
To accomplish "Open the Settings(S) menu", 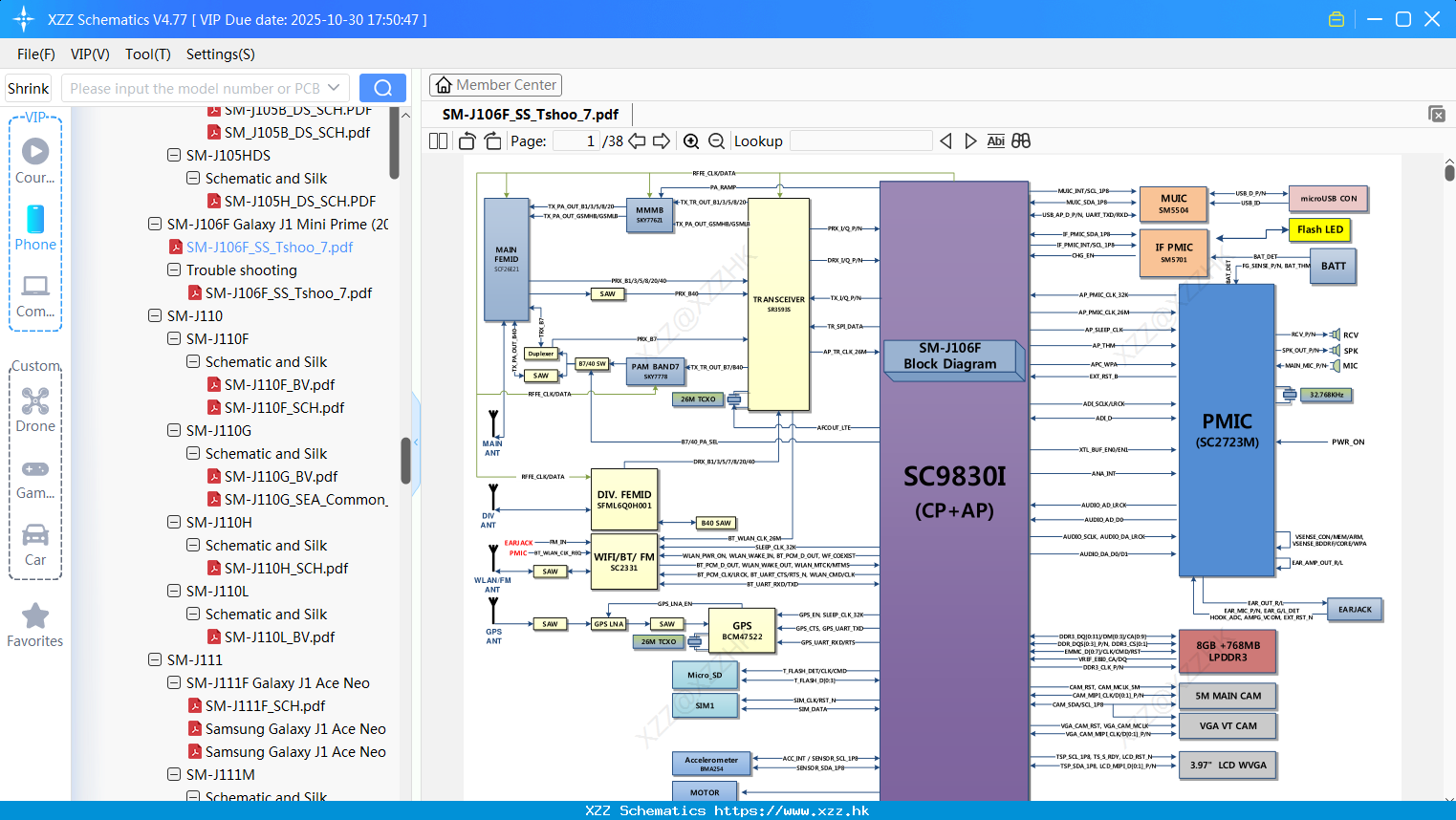I will tap(221, 54).
